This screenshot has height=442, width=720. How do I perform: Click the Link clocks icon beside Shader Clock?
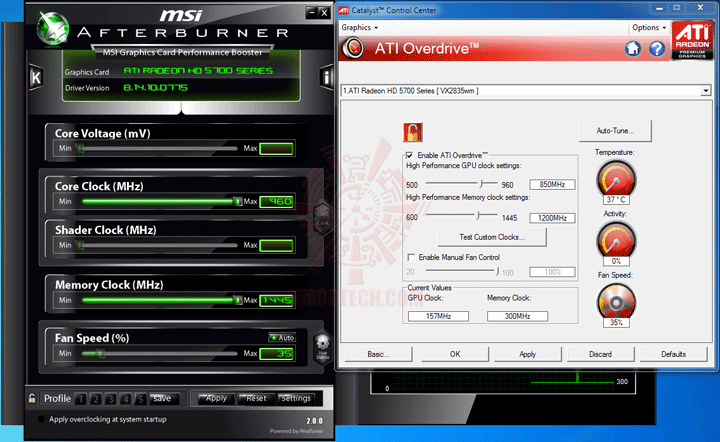pyautogui.click(x=322, y=218)
